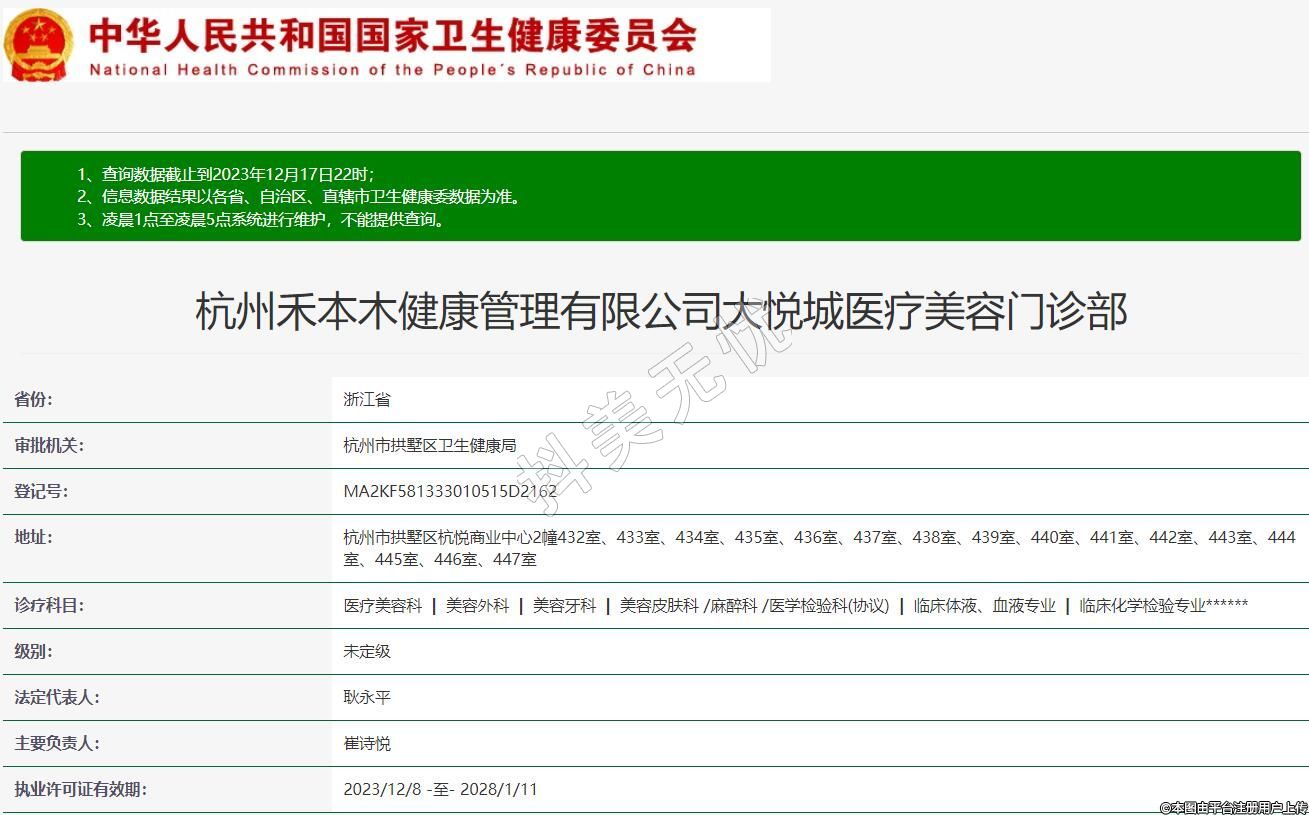Select legal representative name 耿永平
Screen dimensions: 1309x815
(x=367, y=697)
